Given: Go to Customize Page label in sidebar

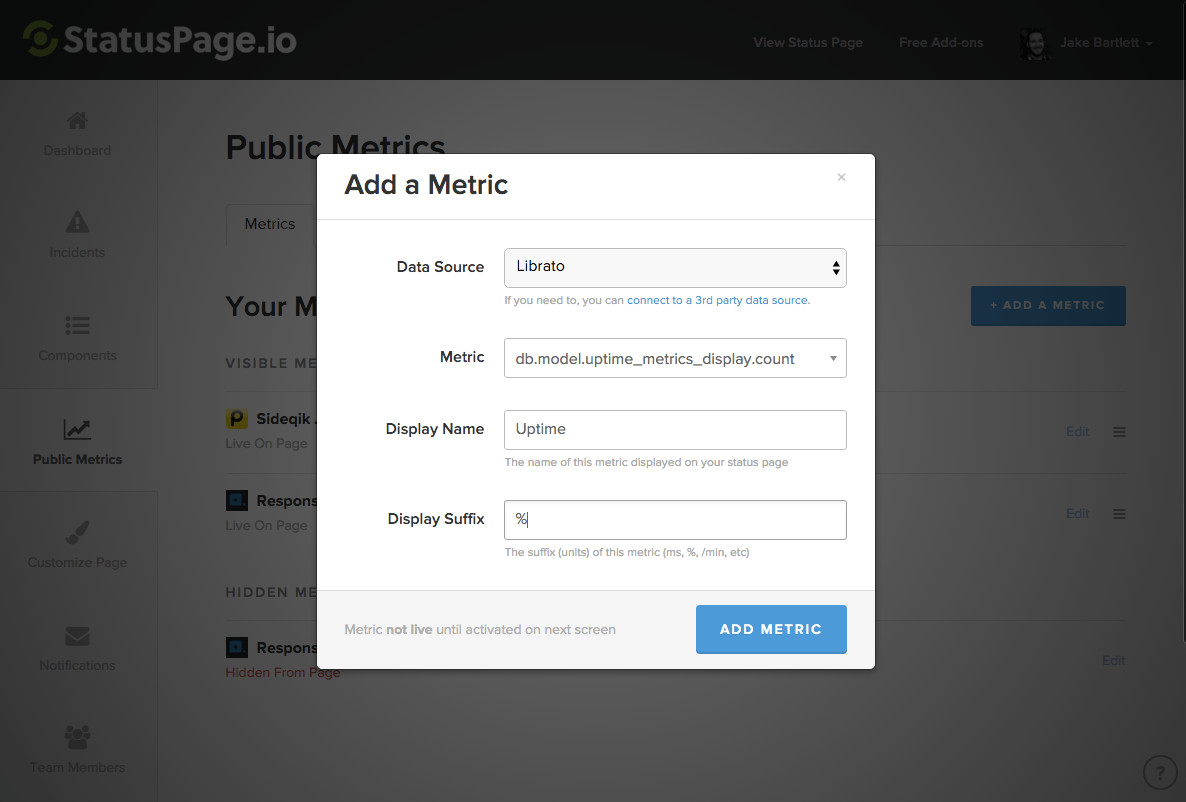Looking at the screenshot, I should 77,562.
